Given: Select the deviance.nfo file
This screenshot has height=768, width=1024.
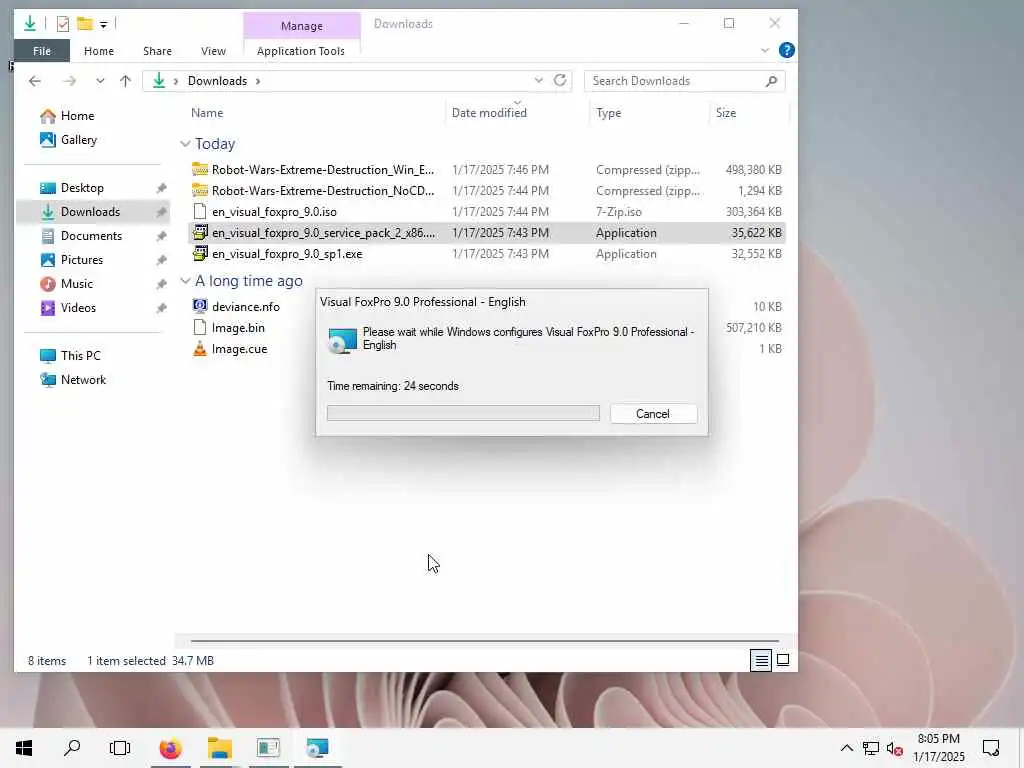Looking at the screenshot, I should click(x=246, y=307).
